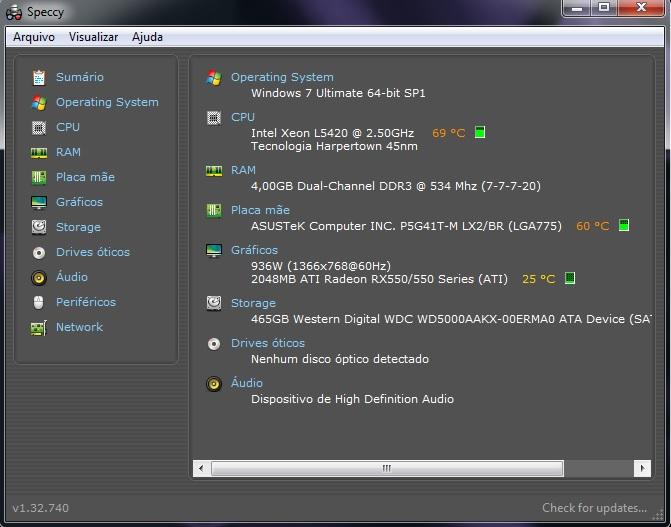Click the Storage heading in summary
This screenshot has width=671, height=527.
(253, 303)
